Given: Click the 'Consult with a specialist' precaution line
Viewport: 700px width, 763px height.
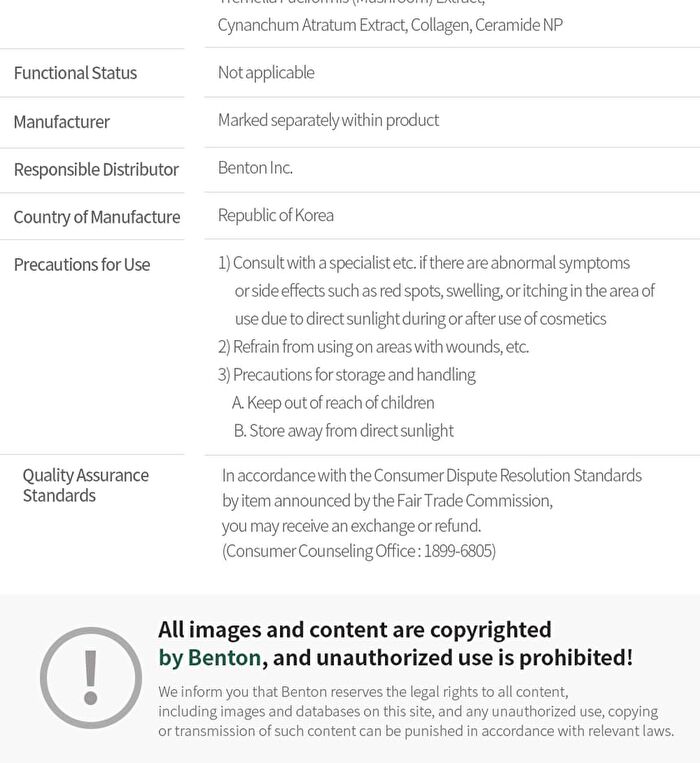Looking at the screenshot, I should [424, 263].
